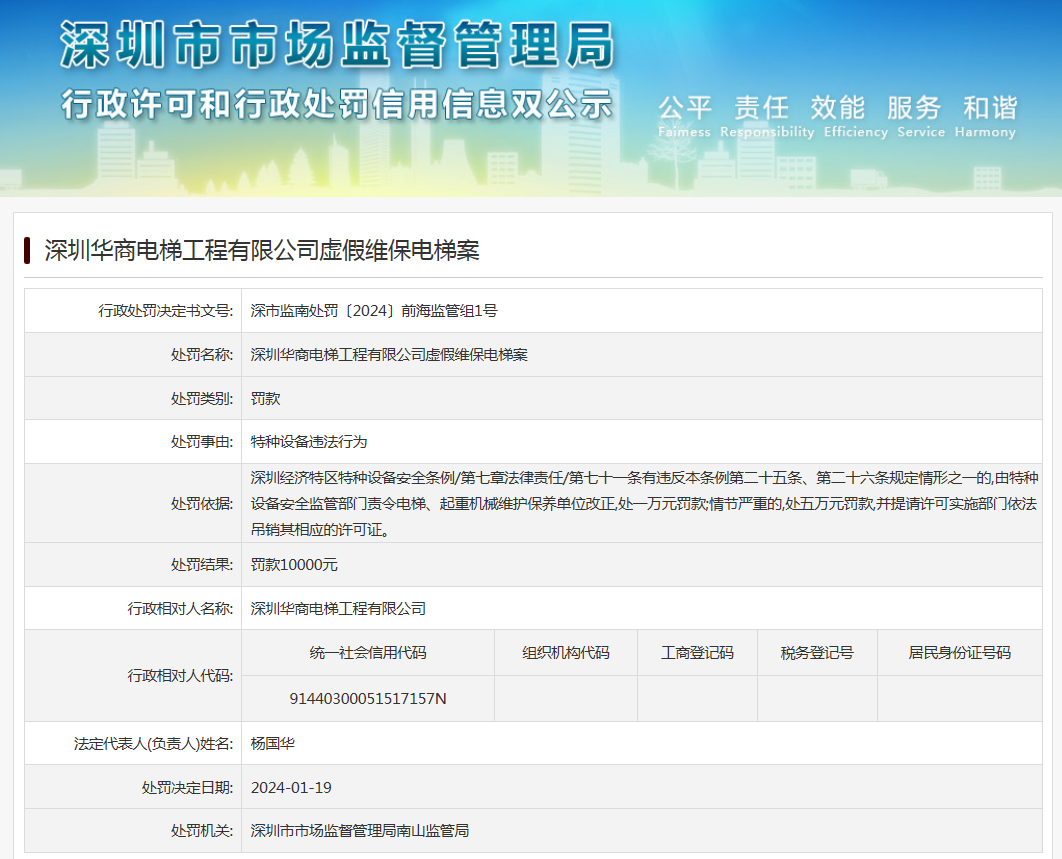The width and height of the screenshot is (1062, 859).
Task: Click the penalty result 罚款10000元
Action: coord(294,565)
